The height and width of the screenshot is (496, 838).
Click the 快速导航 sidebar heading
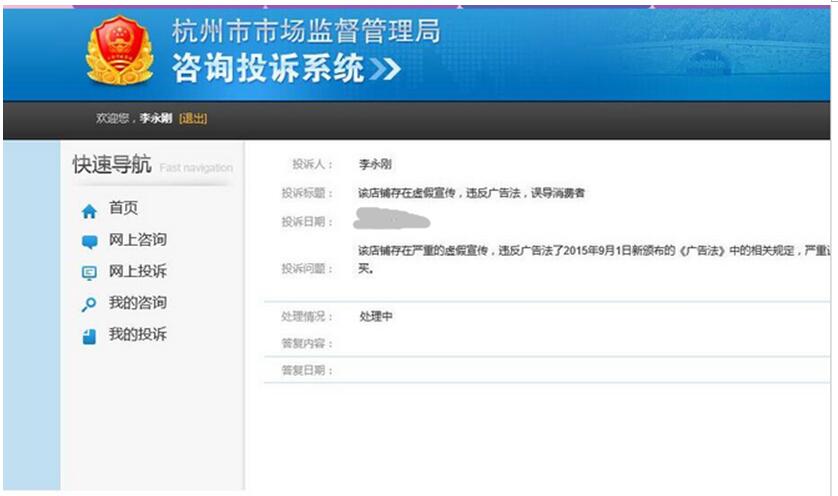coord(112,166)
